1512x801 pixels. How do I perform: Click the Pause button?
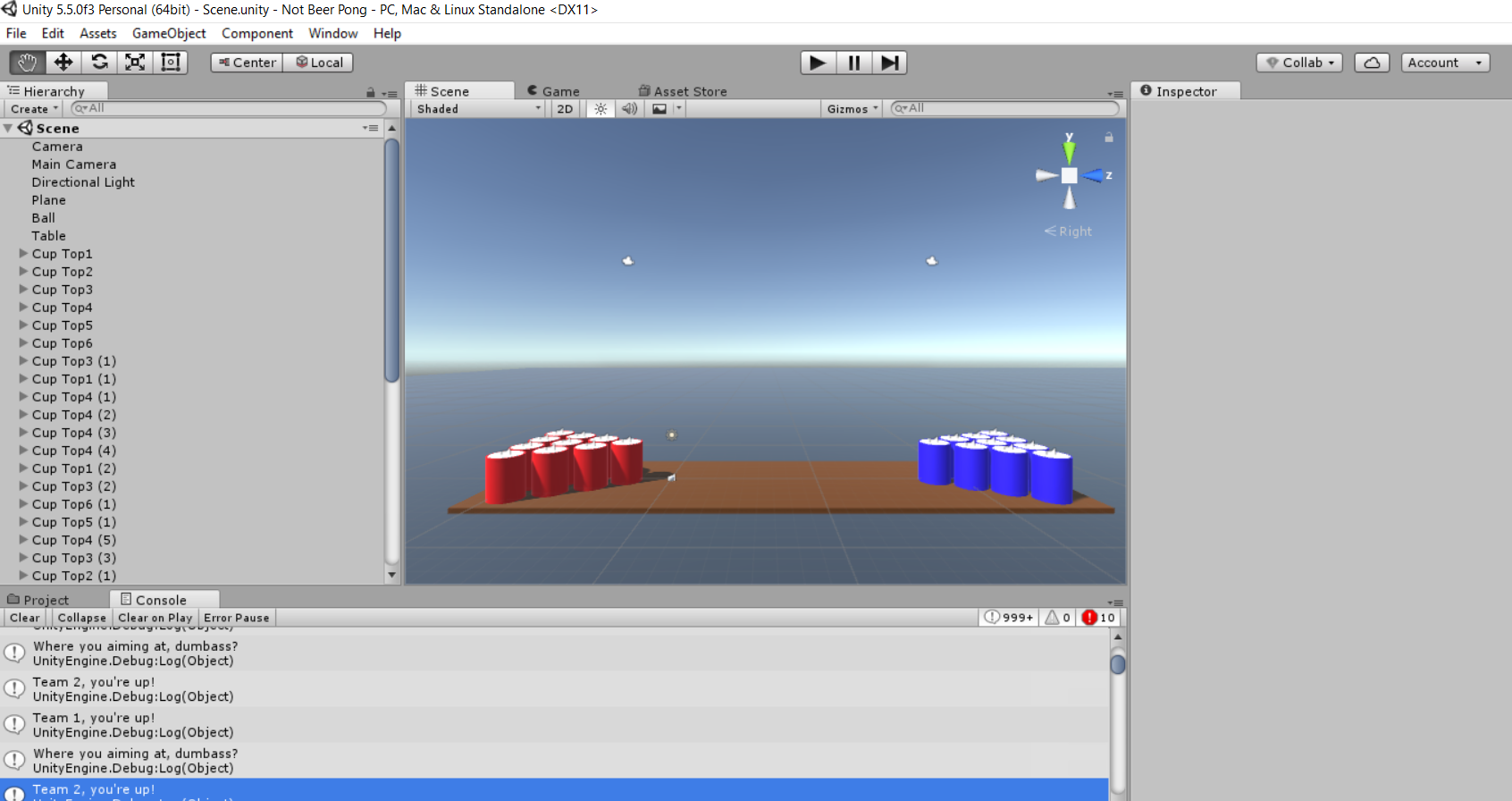(854, 63)
